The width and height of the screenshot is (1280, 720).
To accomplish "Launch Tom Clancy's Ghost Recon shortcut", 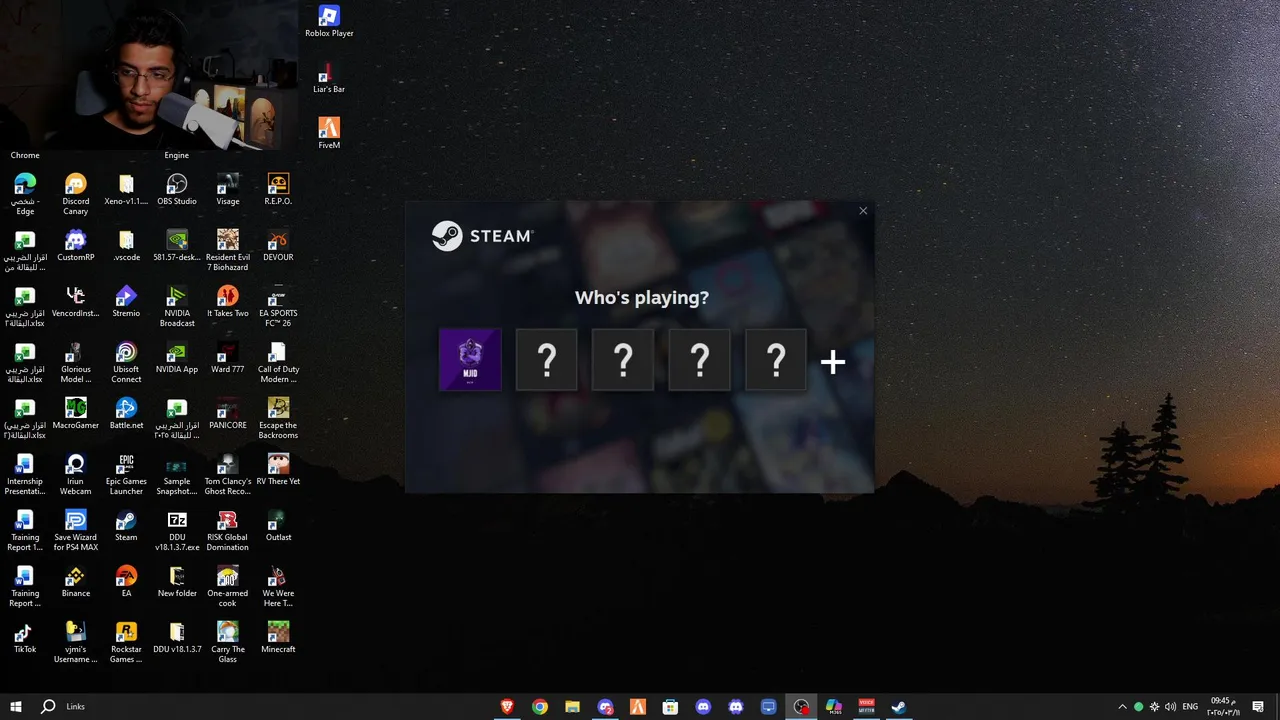I will 228,474.
